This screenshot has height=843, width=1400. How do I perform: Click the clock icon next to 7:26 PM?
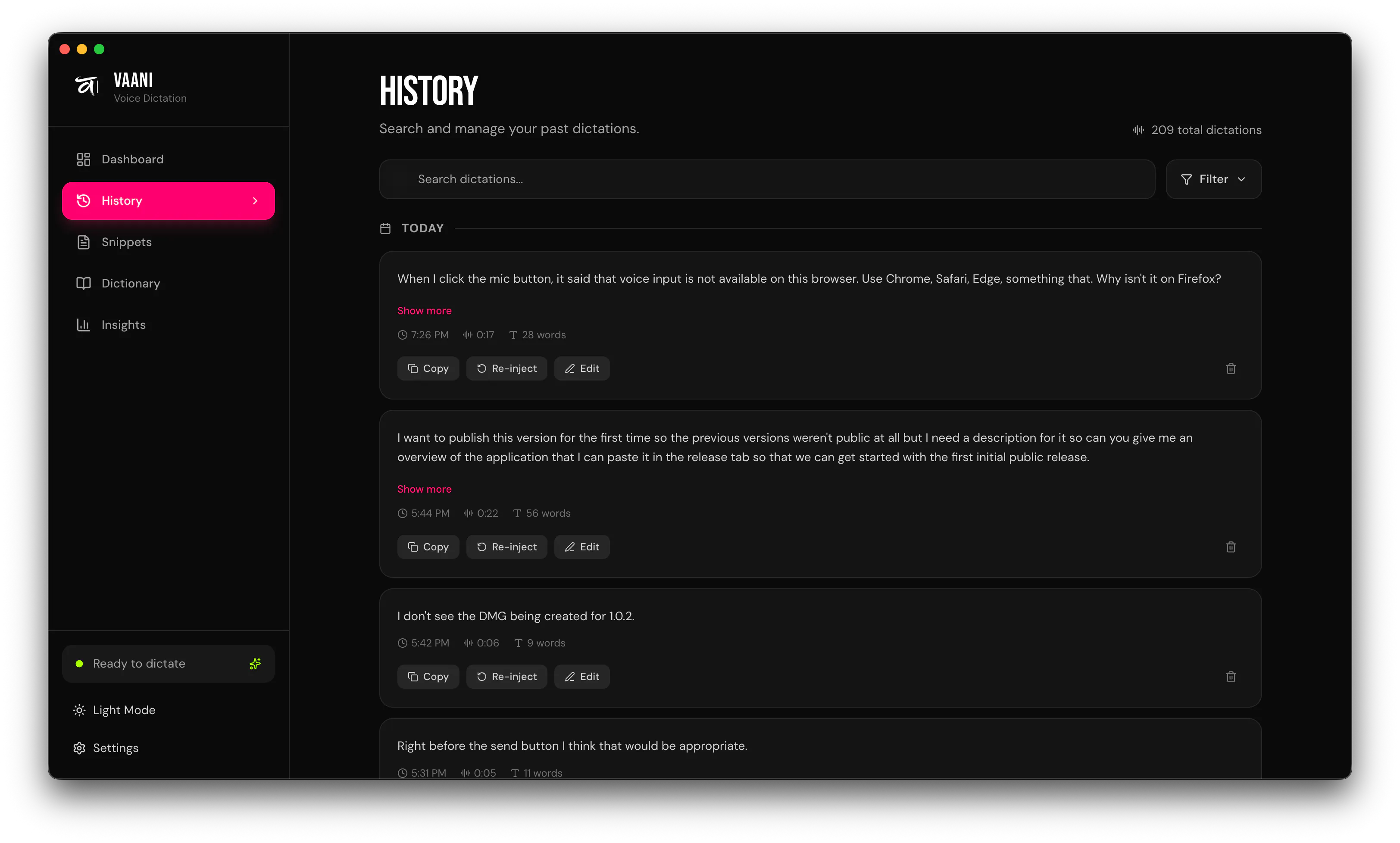tap(402, 334)
